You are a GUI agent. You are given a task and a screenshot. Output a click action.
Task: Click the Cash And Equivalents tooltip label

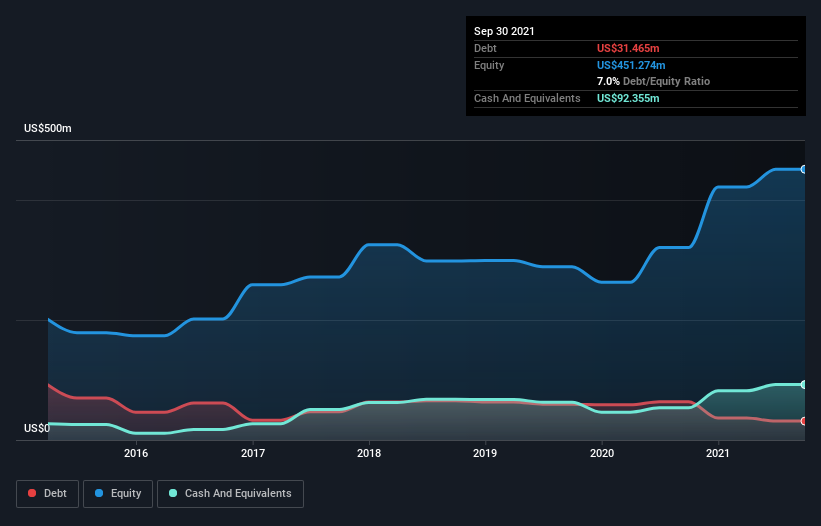coord(527,98)
